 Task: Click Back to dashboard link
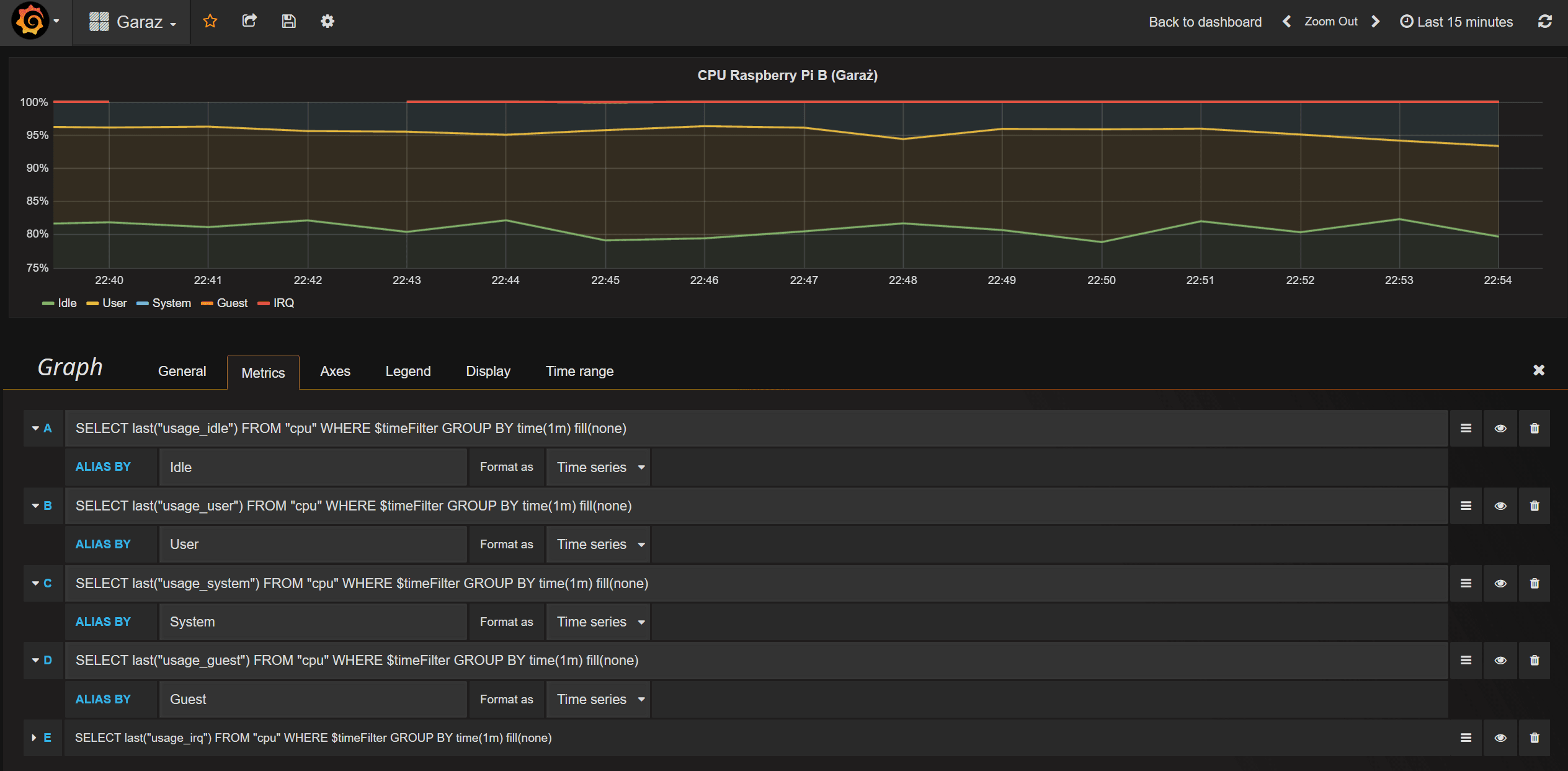[x=1205, y=22]
